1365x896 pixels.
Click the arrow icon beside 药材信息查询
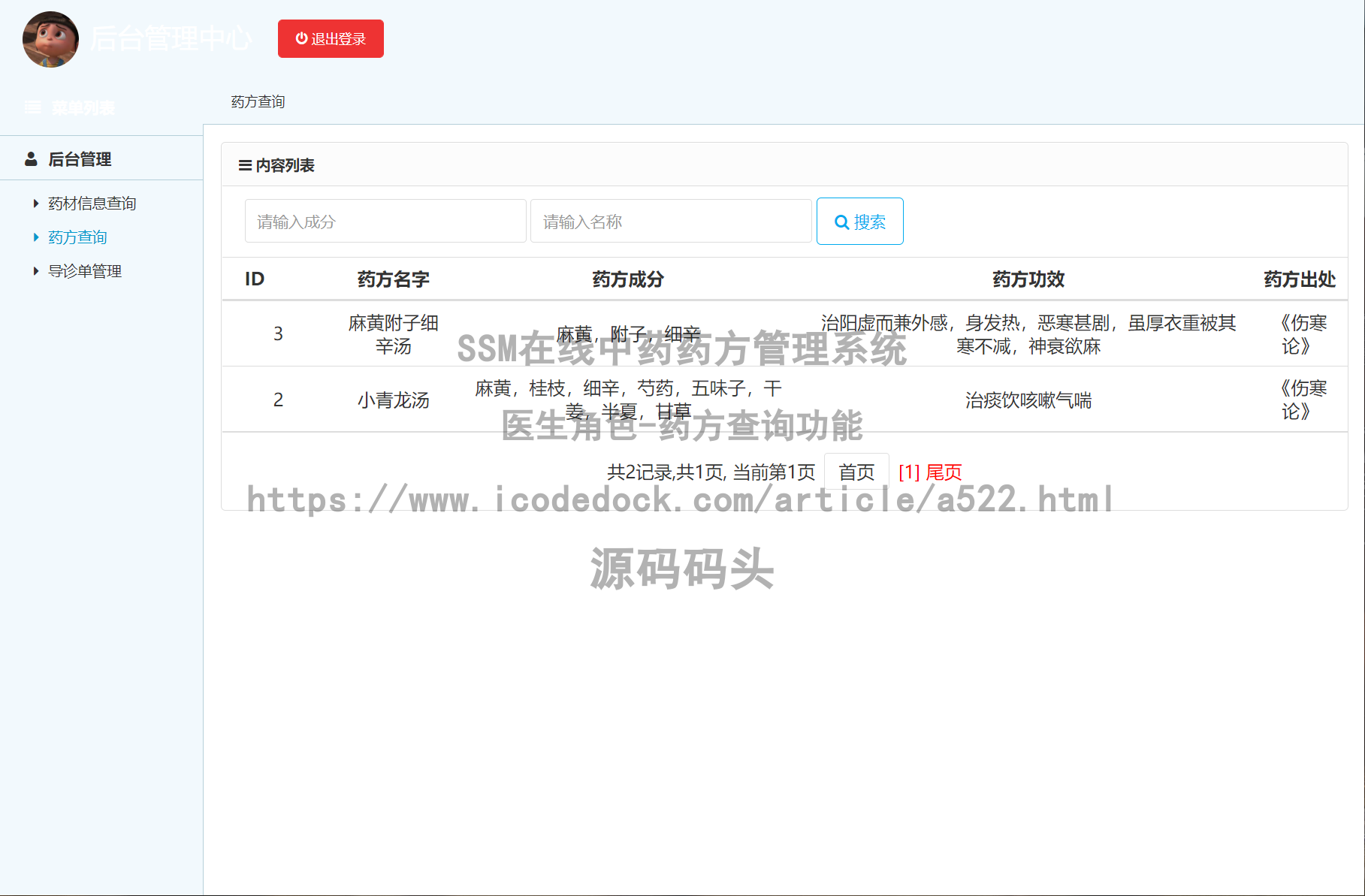[35, 203]
